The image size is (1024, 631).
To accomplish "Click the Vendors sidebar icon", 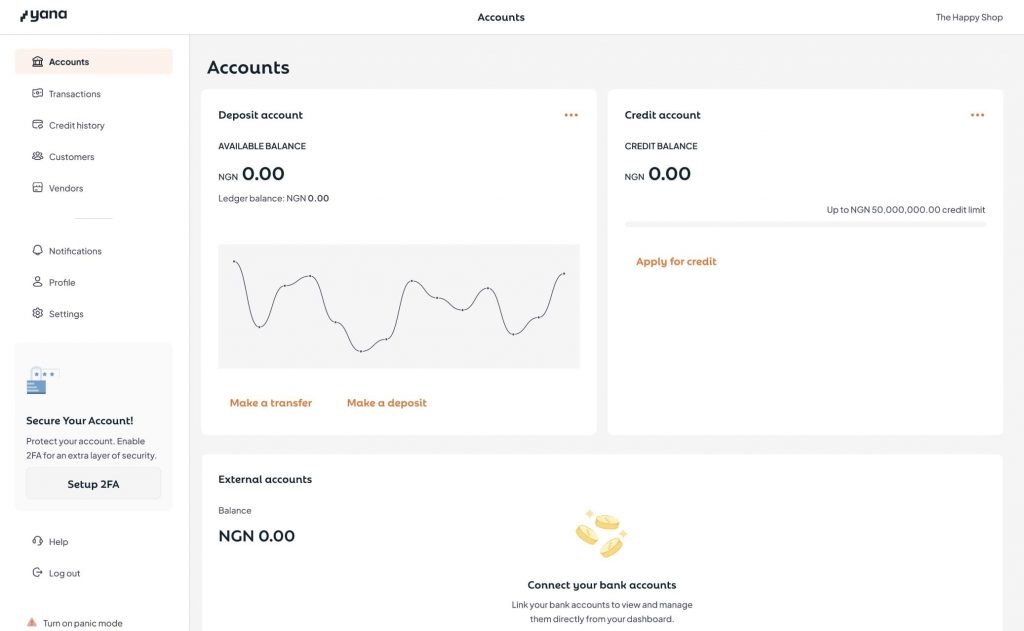I will point(38,188).
